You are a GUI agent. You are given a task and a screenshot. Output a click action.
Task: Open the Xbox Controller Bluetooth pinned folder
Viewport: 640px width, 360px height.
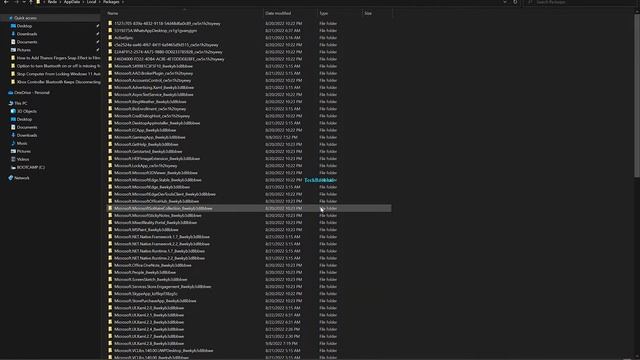click(58, 82)
